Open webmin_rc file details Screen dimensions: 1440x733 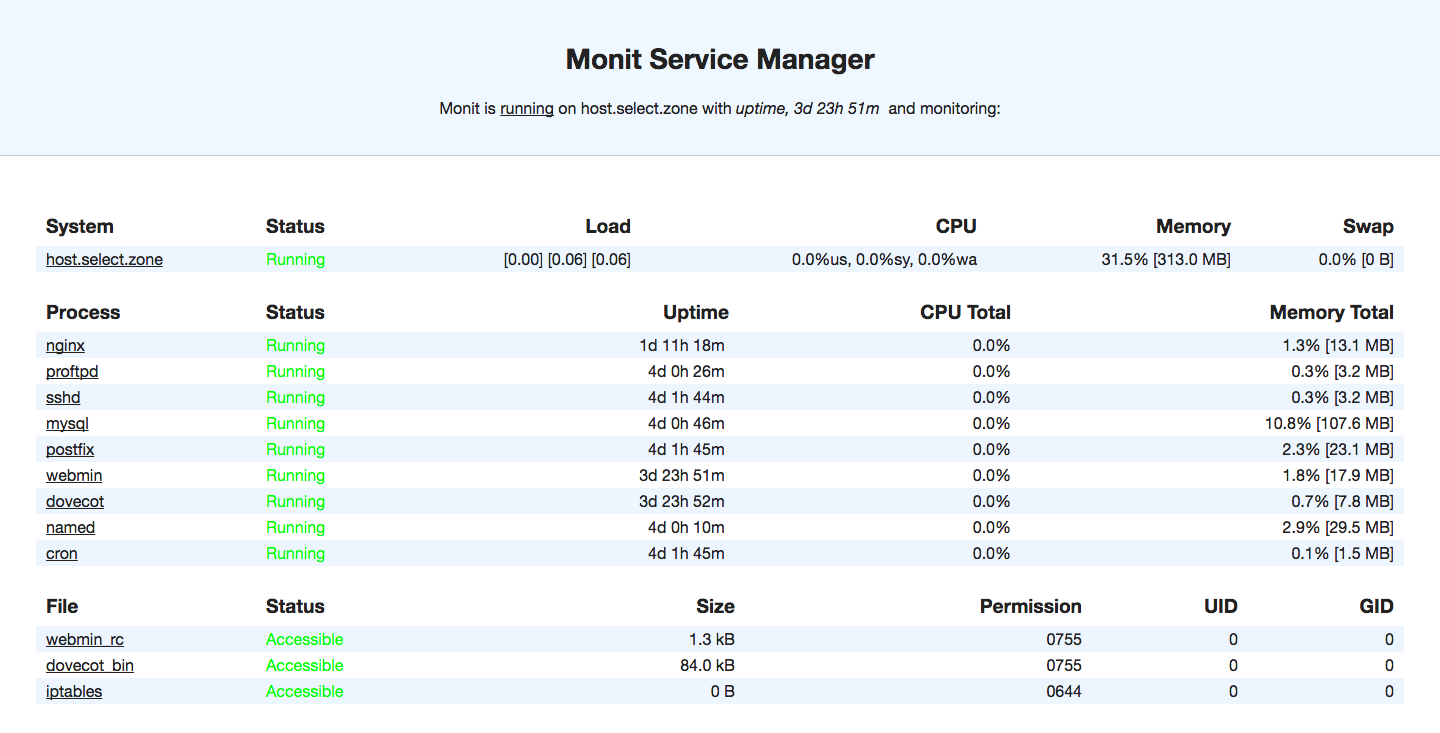coord(85,639)
